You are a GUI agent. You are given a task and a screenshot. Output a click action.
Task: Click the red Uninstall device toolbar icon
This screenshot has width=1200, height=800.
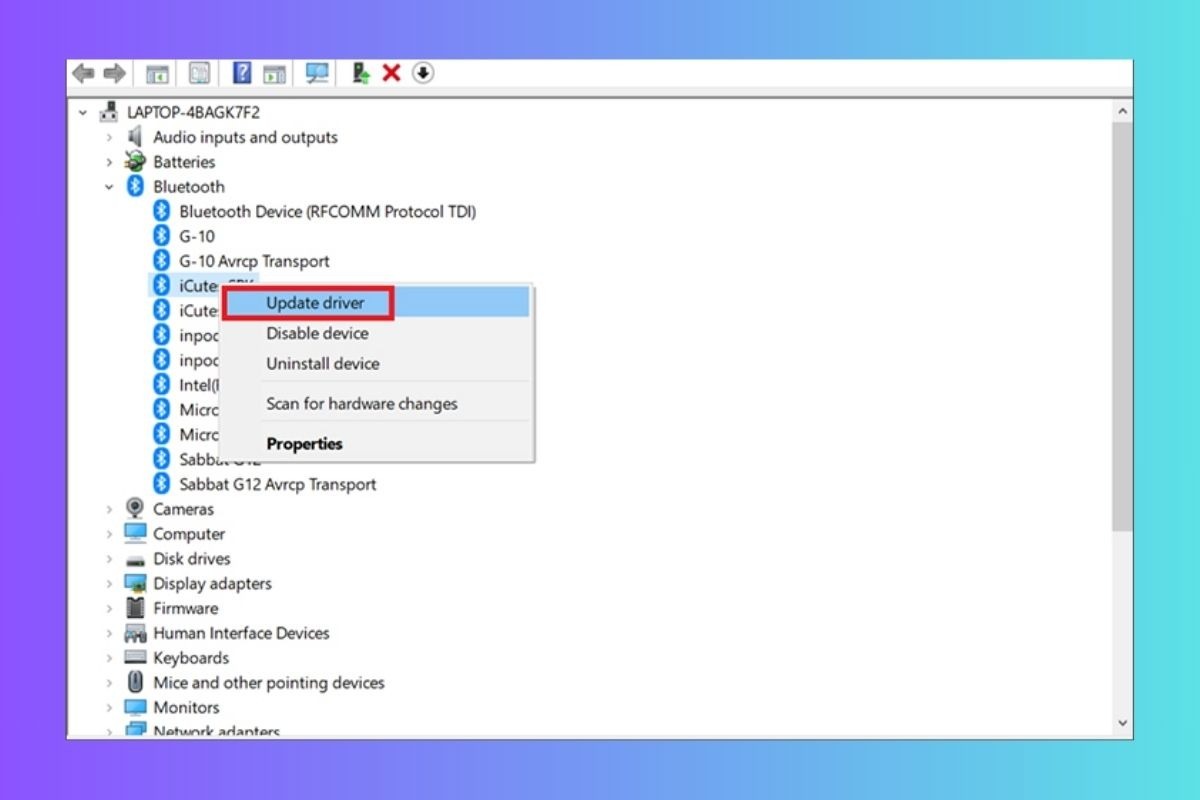pyautogui.click(x=391, y=72)
